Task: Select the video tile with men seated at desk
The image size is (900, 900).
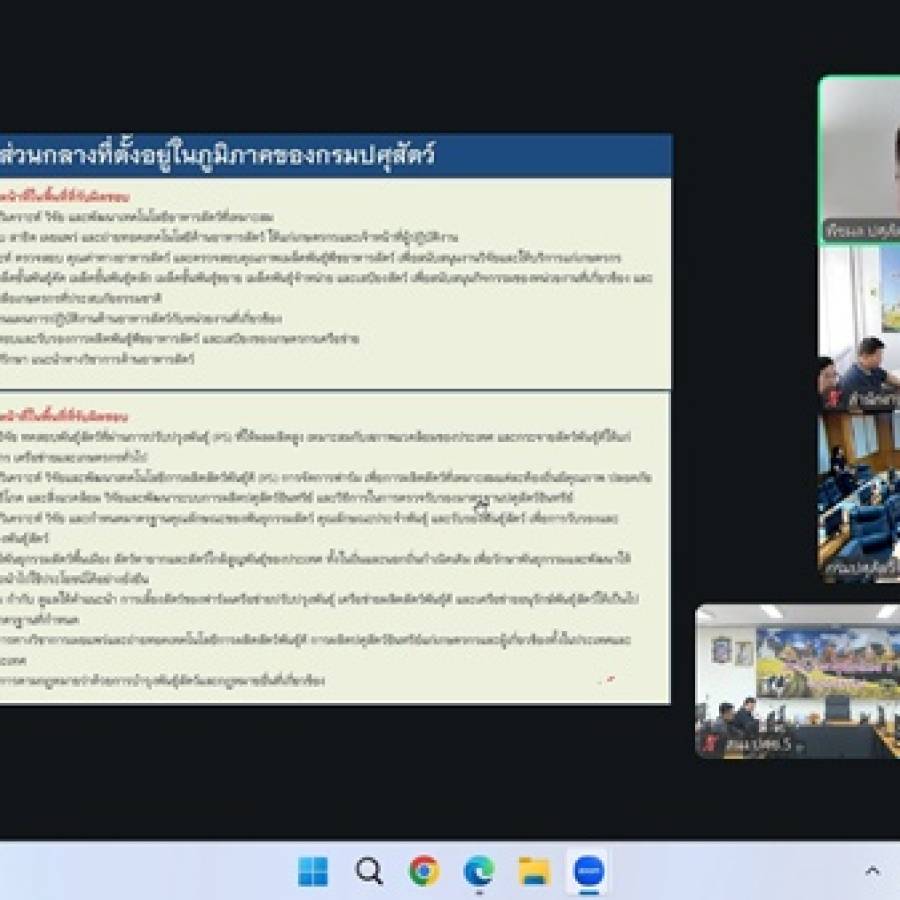Action: click(x=859, y=328)
